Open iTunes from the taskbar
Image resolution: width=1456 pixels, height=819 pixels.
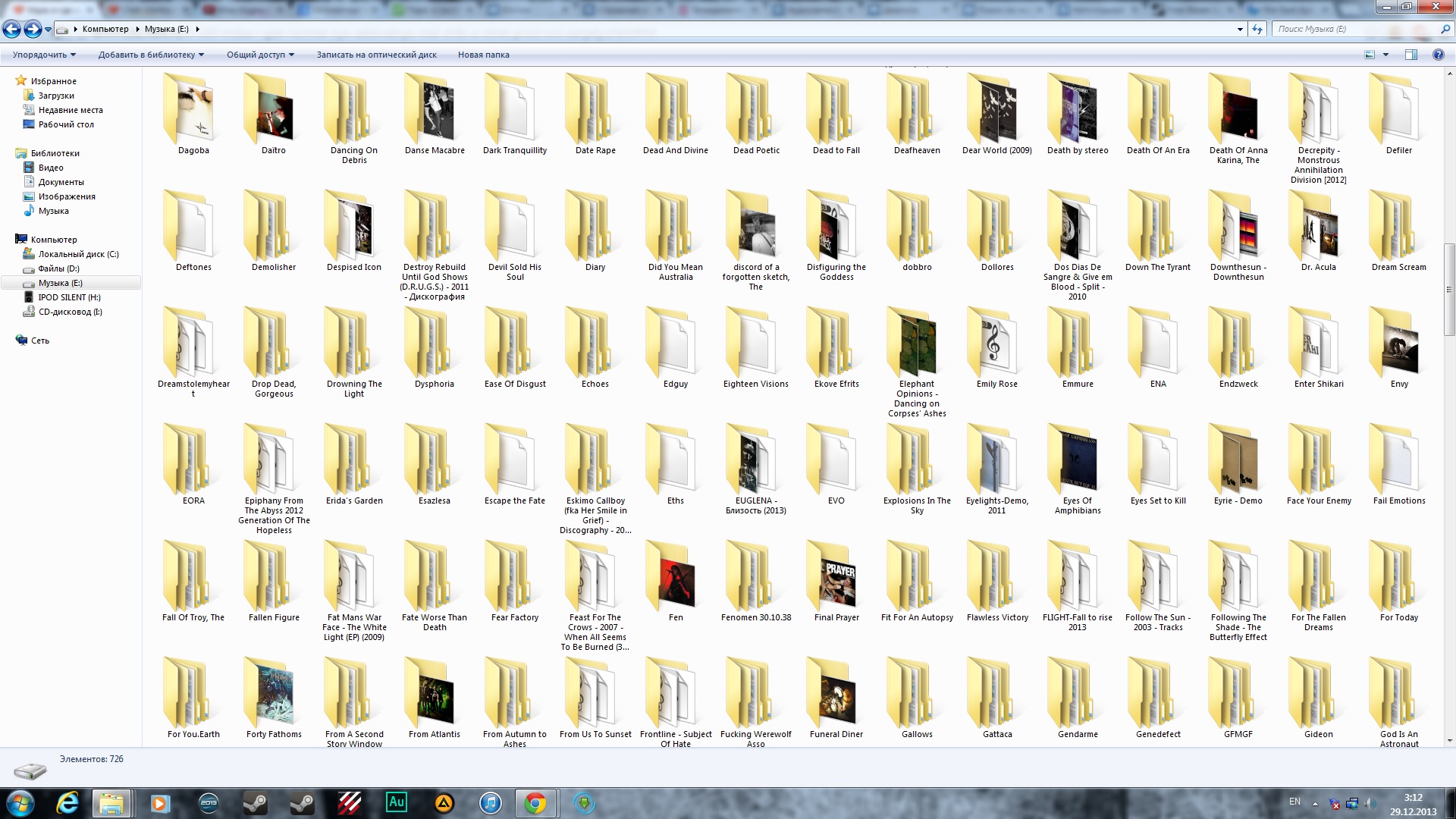491,802
